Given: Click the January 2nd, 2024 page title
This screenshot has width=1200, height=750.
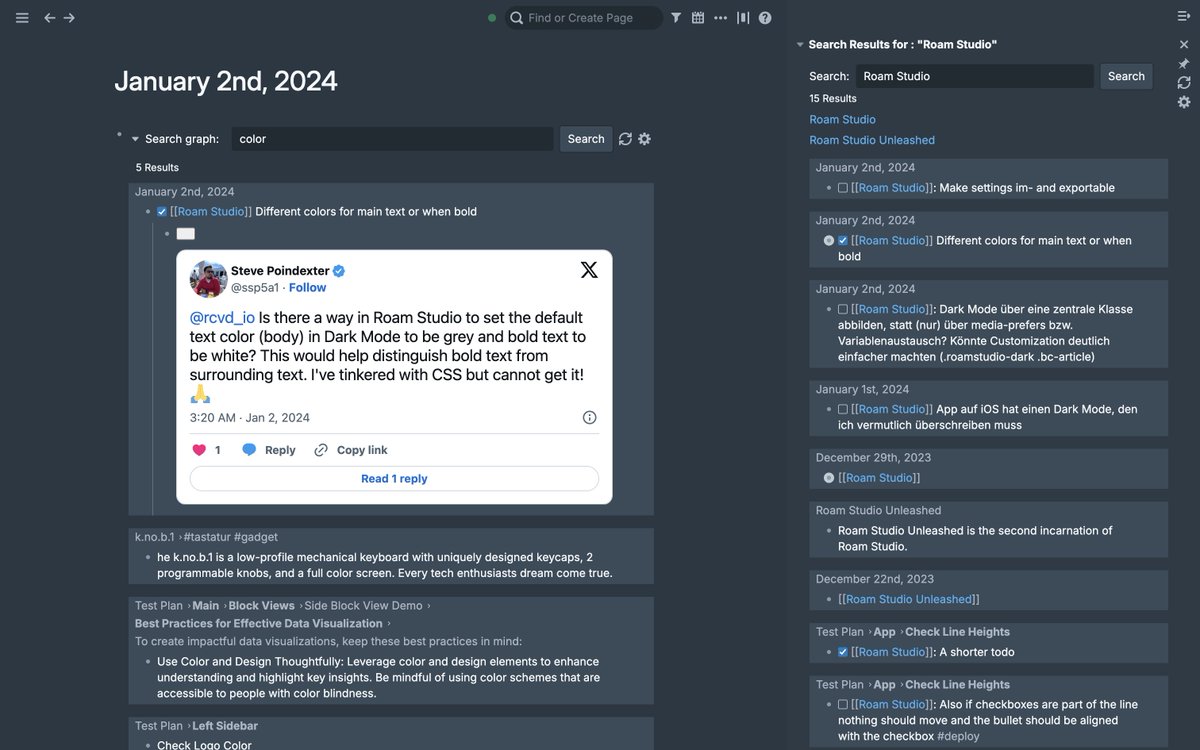Looking at the screenshot, I should pyautogui.click(x=226, y=81).
